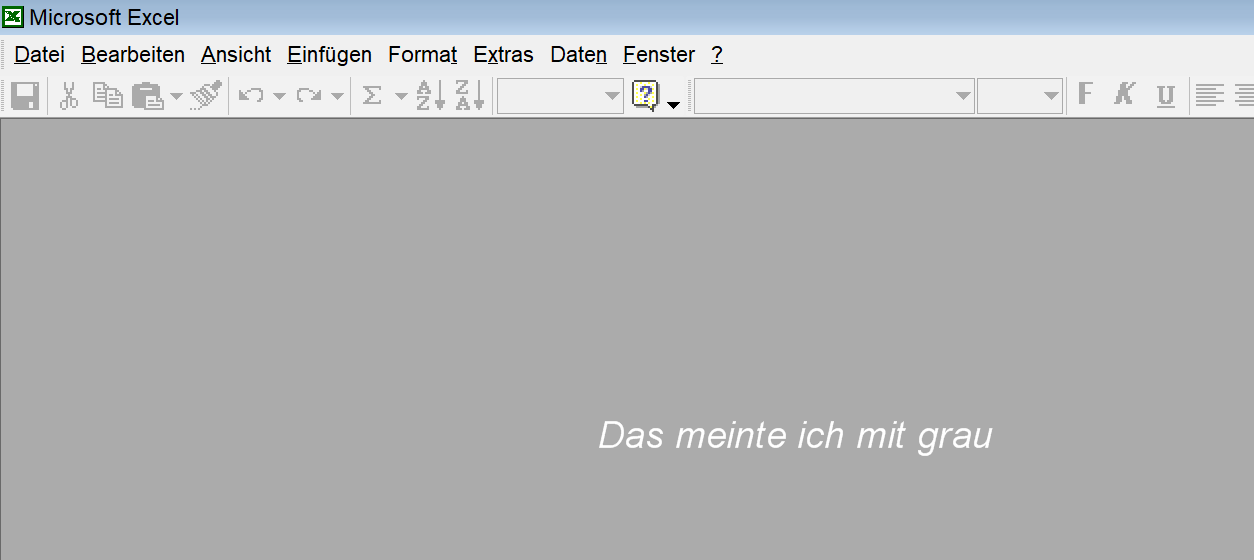Open the Format menu

[x=423, y=55]
